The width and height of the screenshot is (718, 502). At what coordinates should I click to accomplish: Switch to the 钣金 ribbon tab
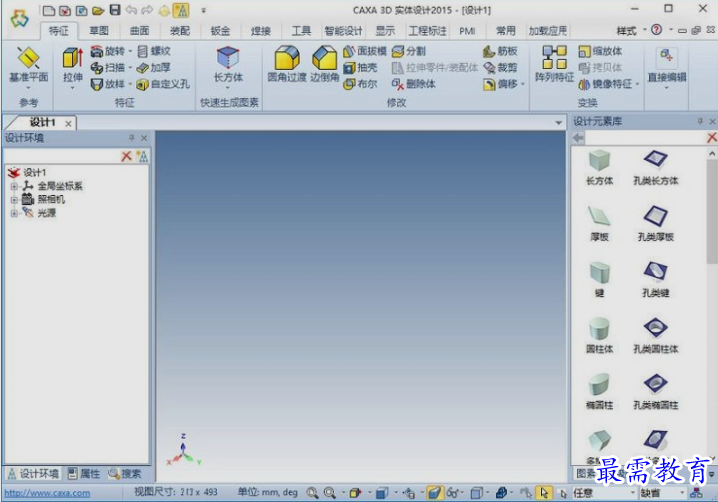tap(220, 31)
